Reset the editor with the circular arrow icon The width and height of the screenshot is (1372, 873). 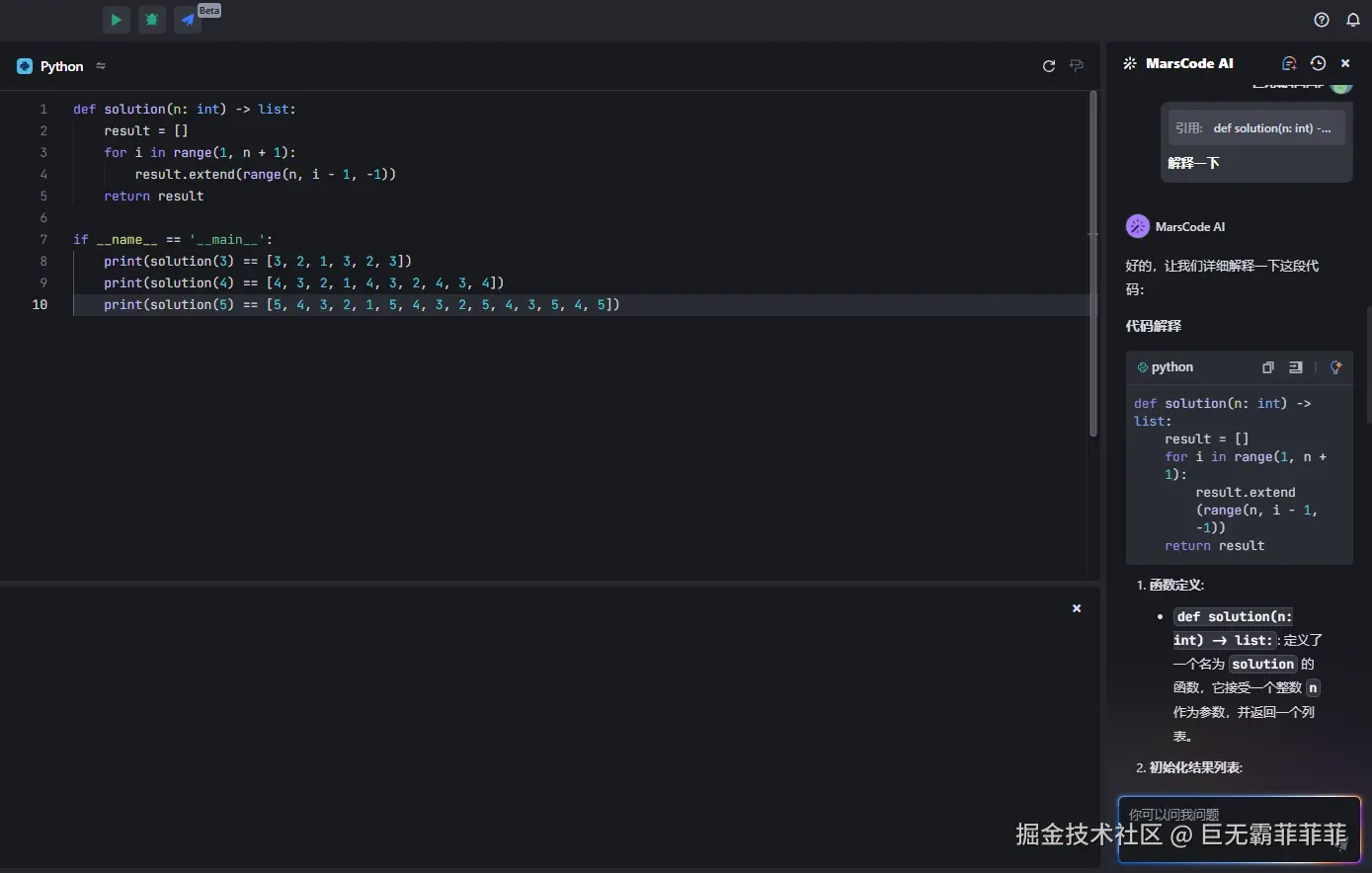(x=1048, y=65)
